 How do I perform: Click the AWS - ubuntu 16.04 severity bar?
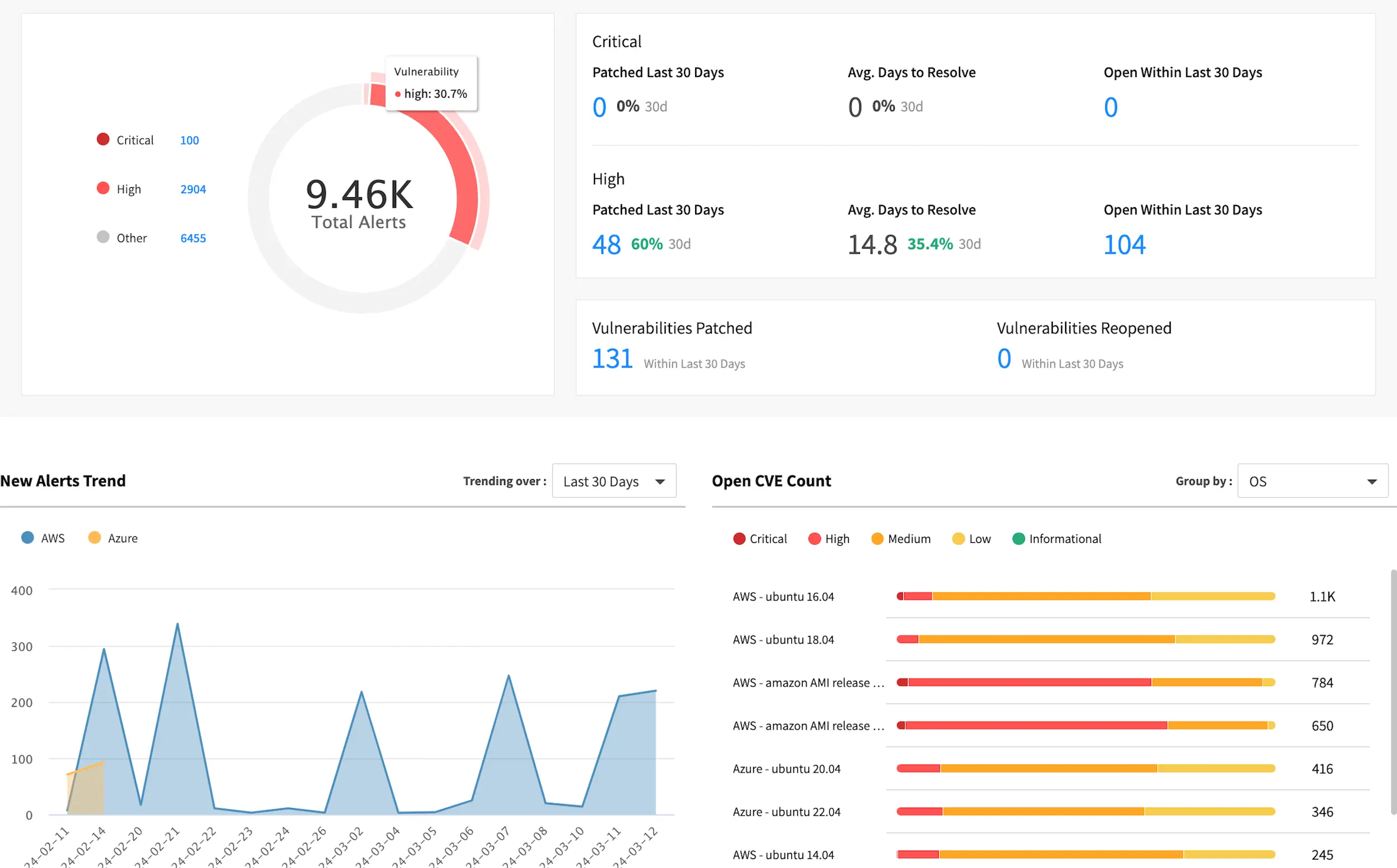coord(1085,597)
